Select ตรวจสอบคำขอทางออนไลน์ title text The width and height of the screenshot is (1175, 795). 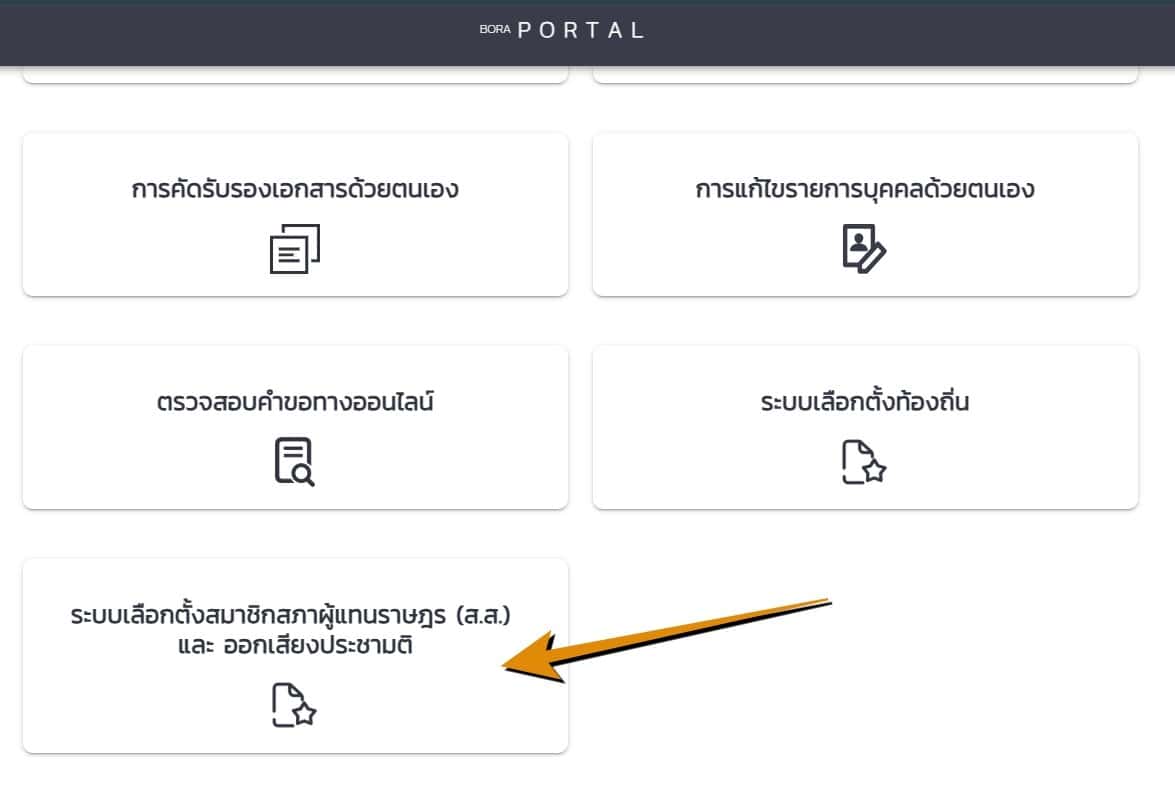[294, 402]
